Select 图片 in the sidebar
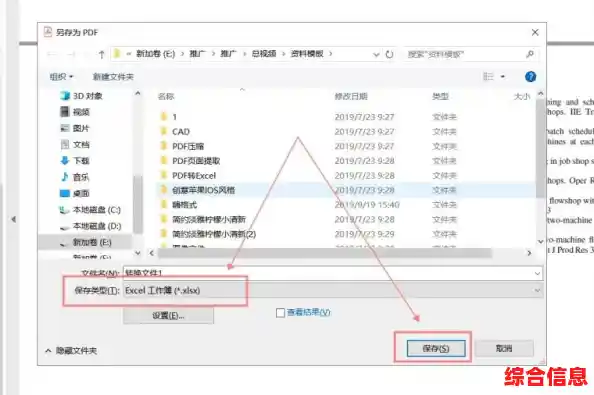Image resolution: width=594 pixels, height=395 pixels. tap(81, 128)
